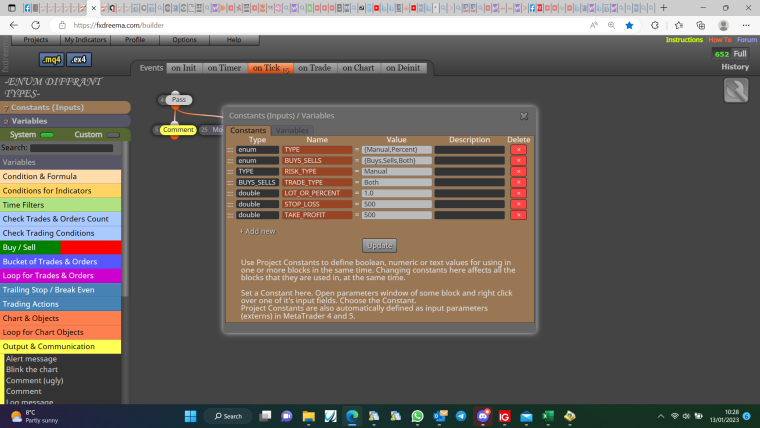This screenshot has width=760, height=428.
Task: Toggle the Custom blocks switch
Action: click(113, 135)
